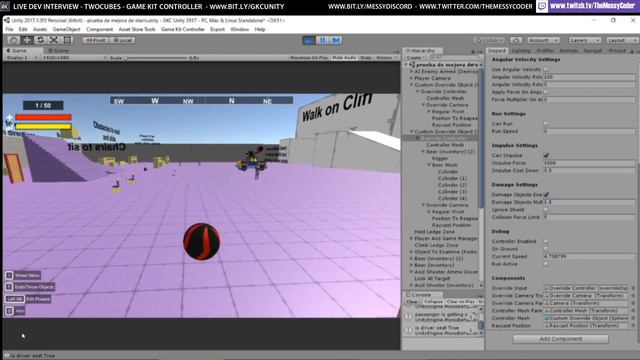This screenshot has width=640, height=360.
Task: Select Hold Ledge Zone in Hierarchy
Action: point(434,232)
